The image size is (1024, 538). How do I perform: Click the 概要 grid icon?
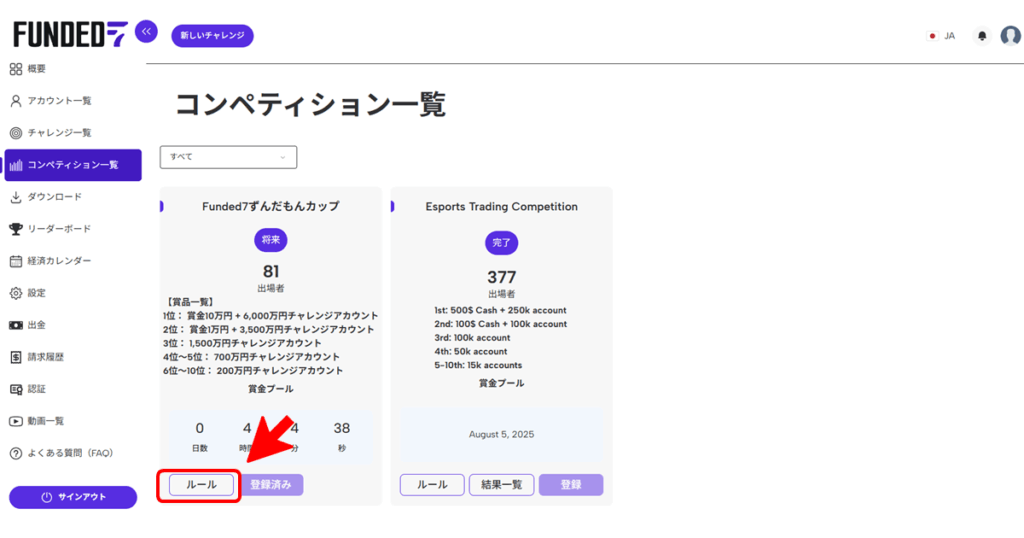[x=16, y=69]
